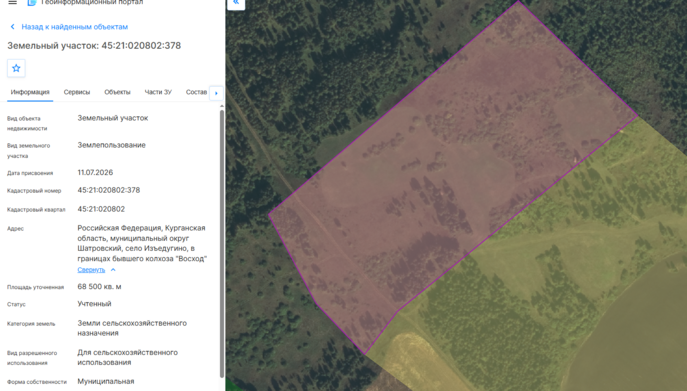Click the 'Форма собственности' field label
687x391 pixels.
(37, 382)
